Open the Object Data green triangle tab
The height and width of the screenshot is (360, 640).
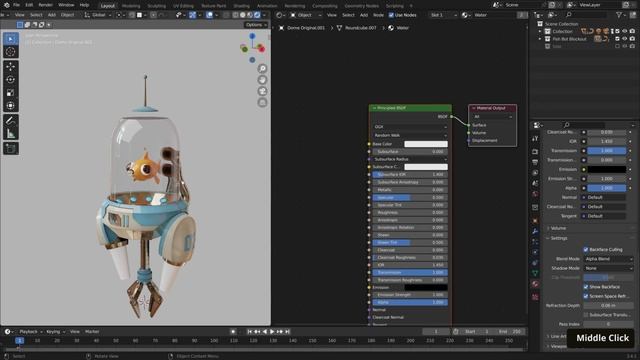(535, 273)
